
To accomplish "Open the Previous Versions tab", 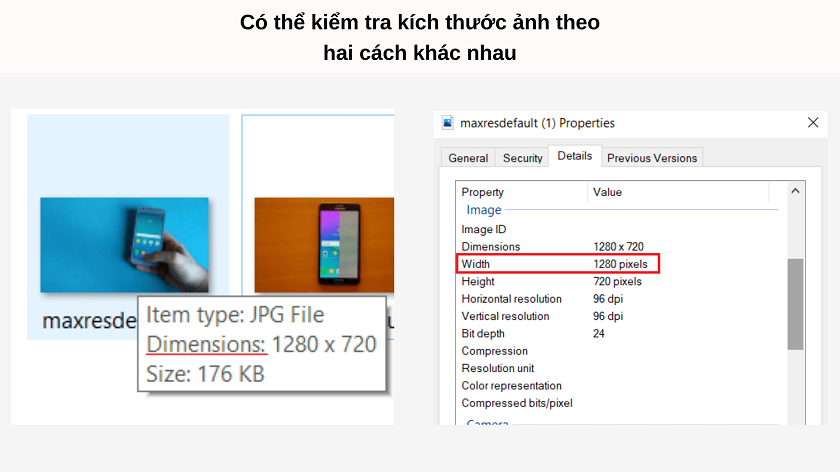I will pos(651,158).
